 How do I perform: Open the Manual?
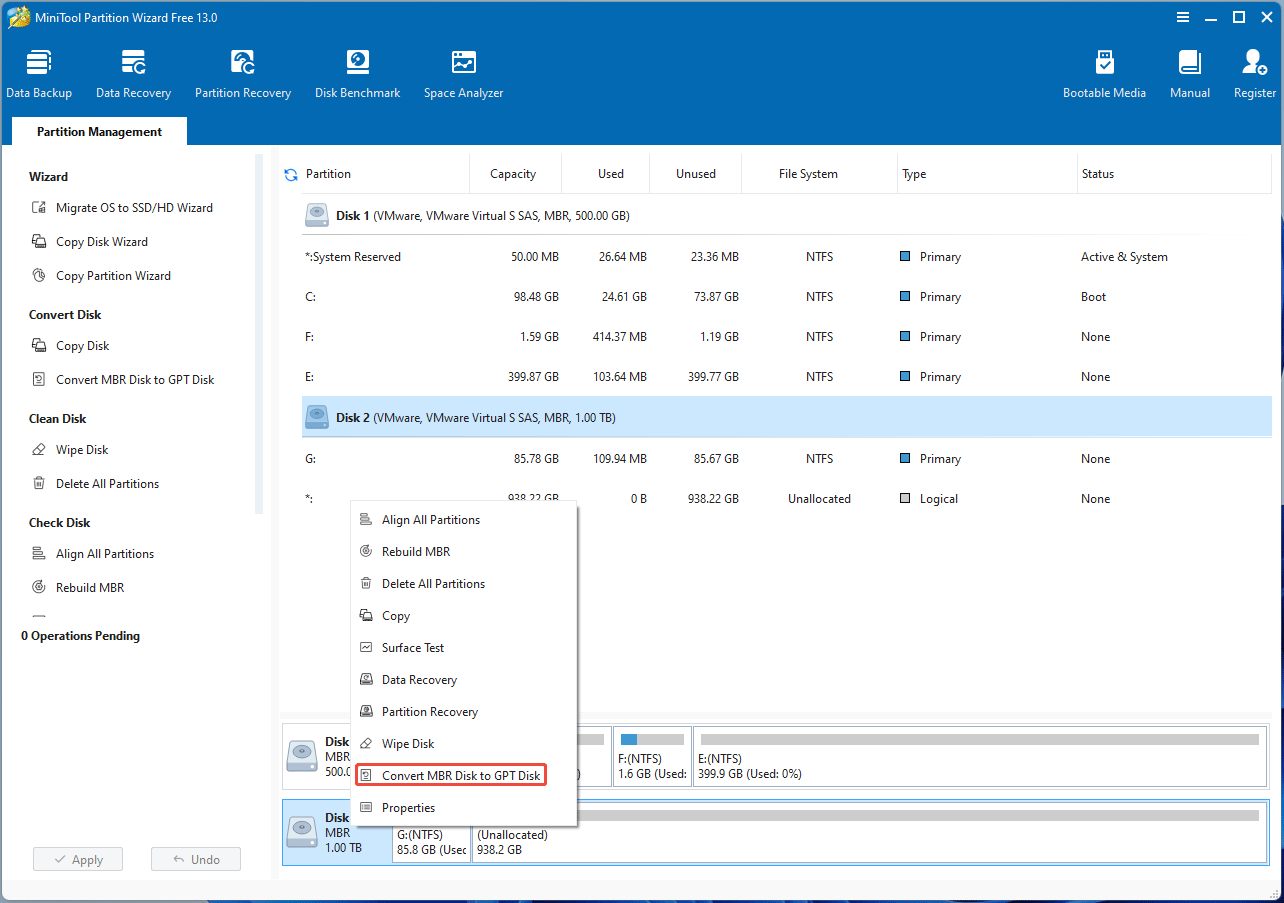tap(1189, 74)
